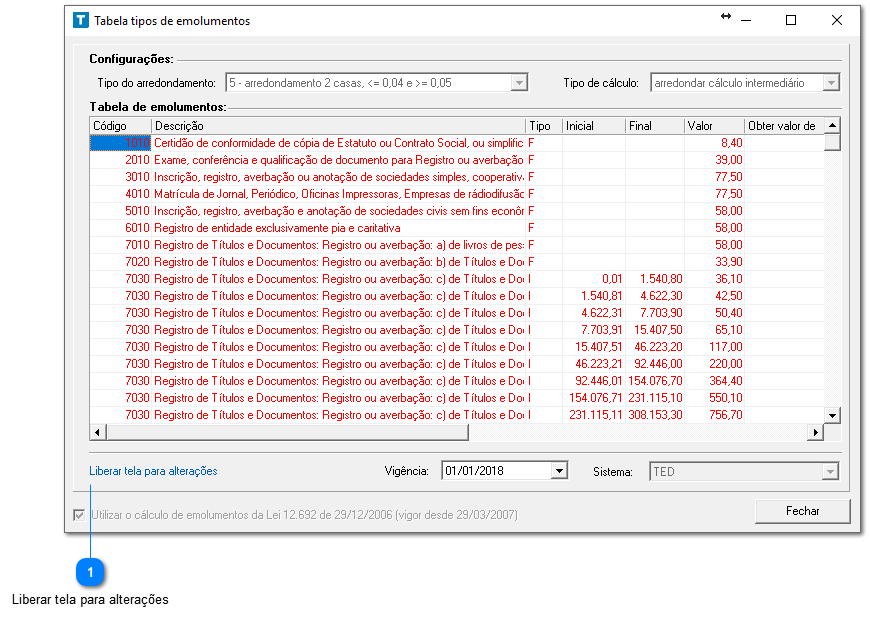Maximize the Tabela tipos de emolumentos window
870x623 pixels.
coord(791,21)
